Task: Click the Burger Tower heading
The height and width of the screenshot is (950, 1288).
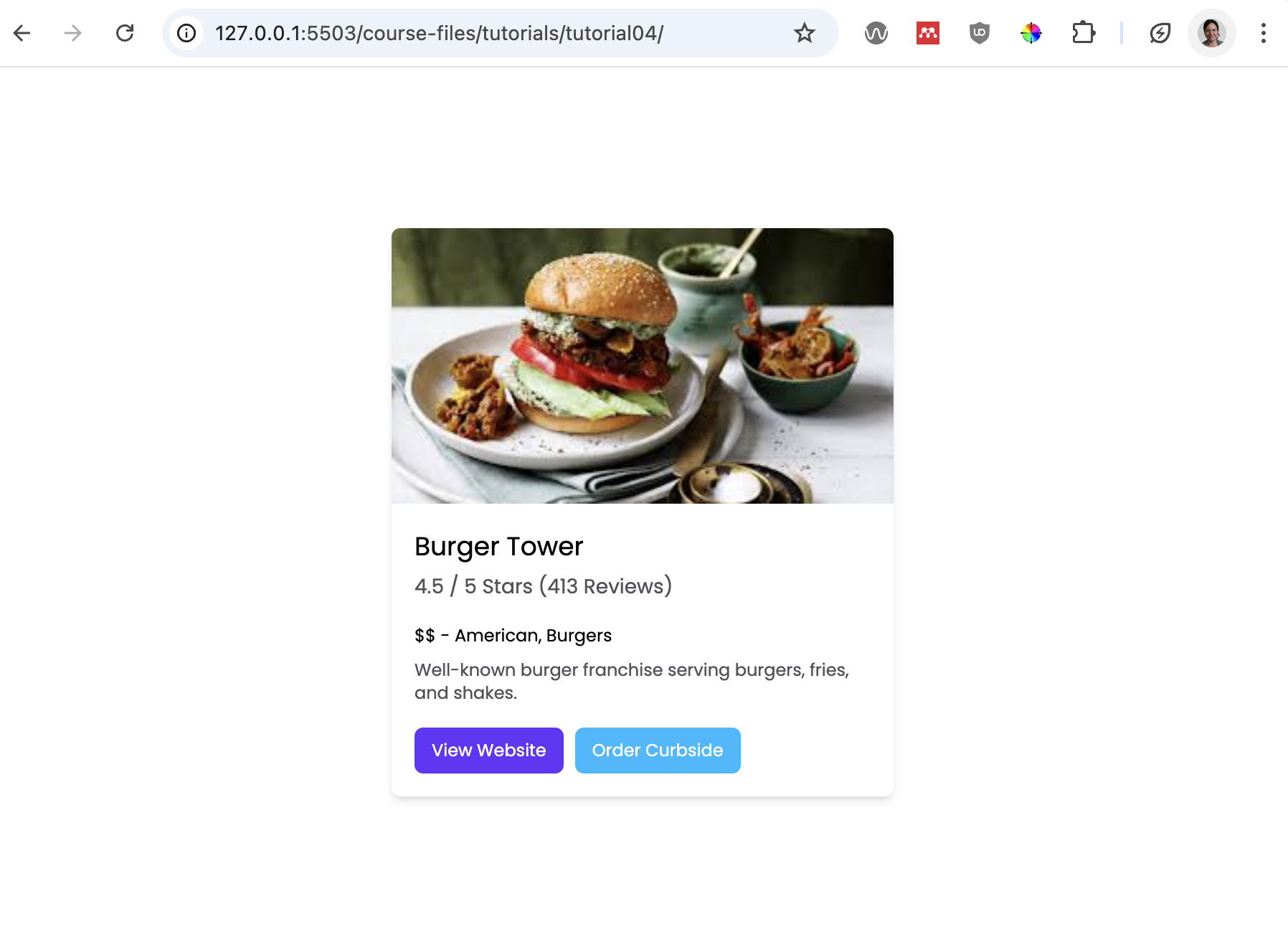Action: pos(499,547)
